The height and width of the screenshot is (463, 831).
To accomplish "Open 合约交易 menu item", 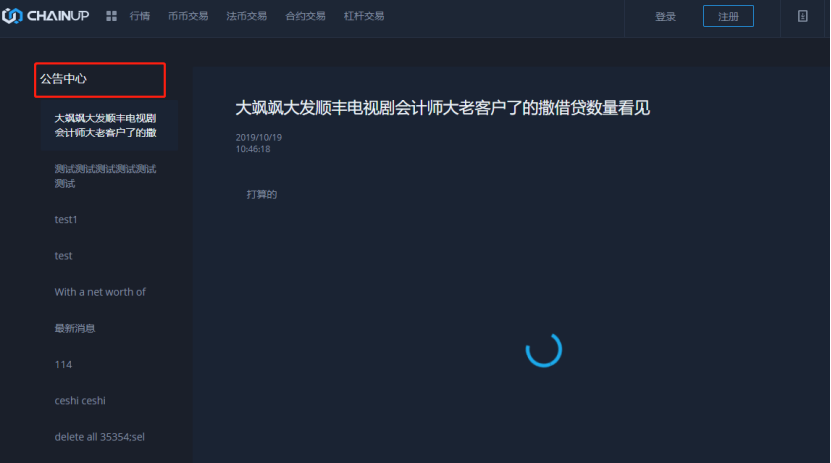I will [305, 16].
